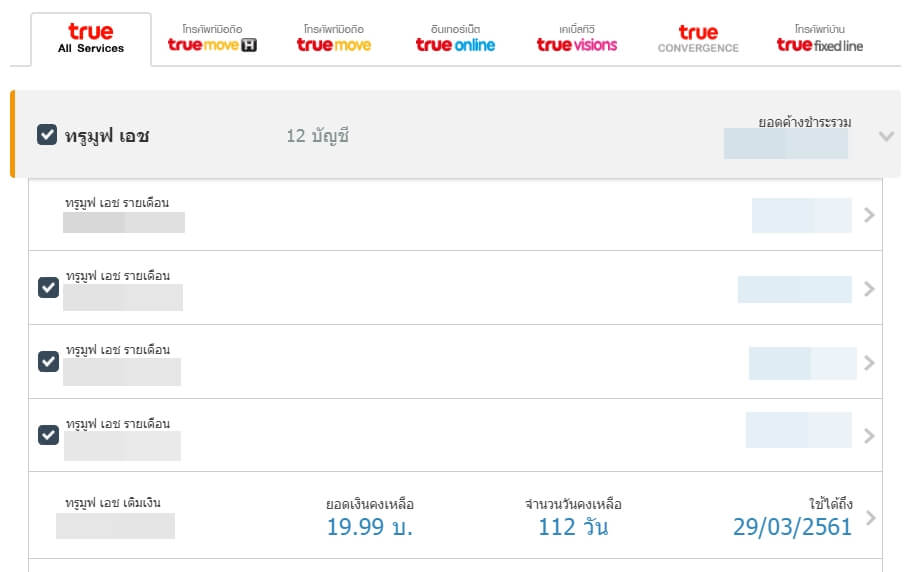Expand first ทรูมูฟ เอช รายเดือน row arrow

(x=869, y=215)
